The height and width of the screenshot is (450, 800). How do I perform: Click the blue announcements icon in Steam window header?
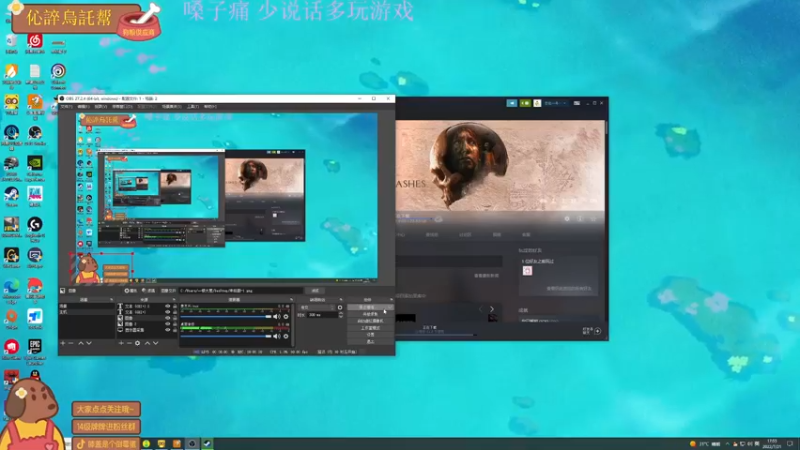click(x=512, y=103)
